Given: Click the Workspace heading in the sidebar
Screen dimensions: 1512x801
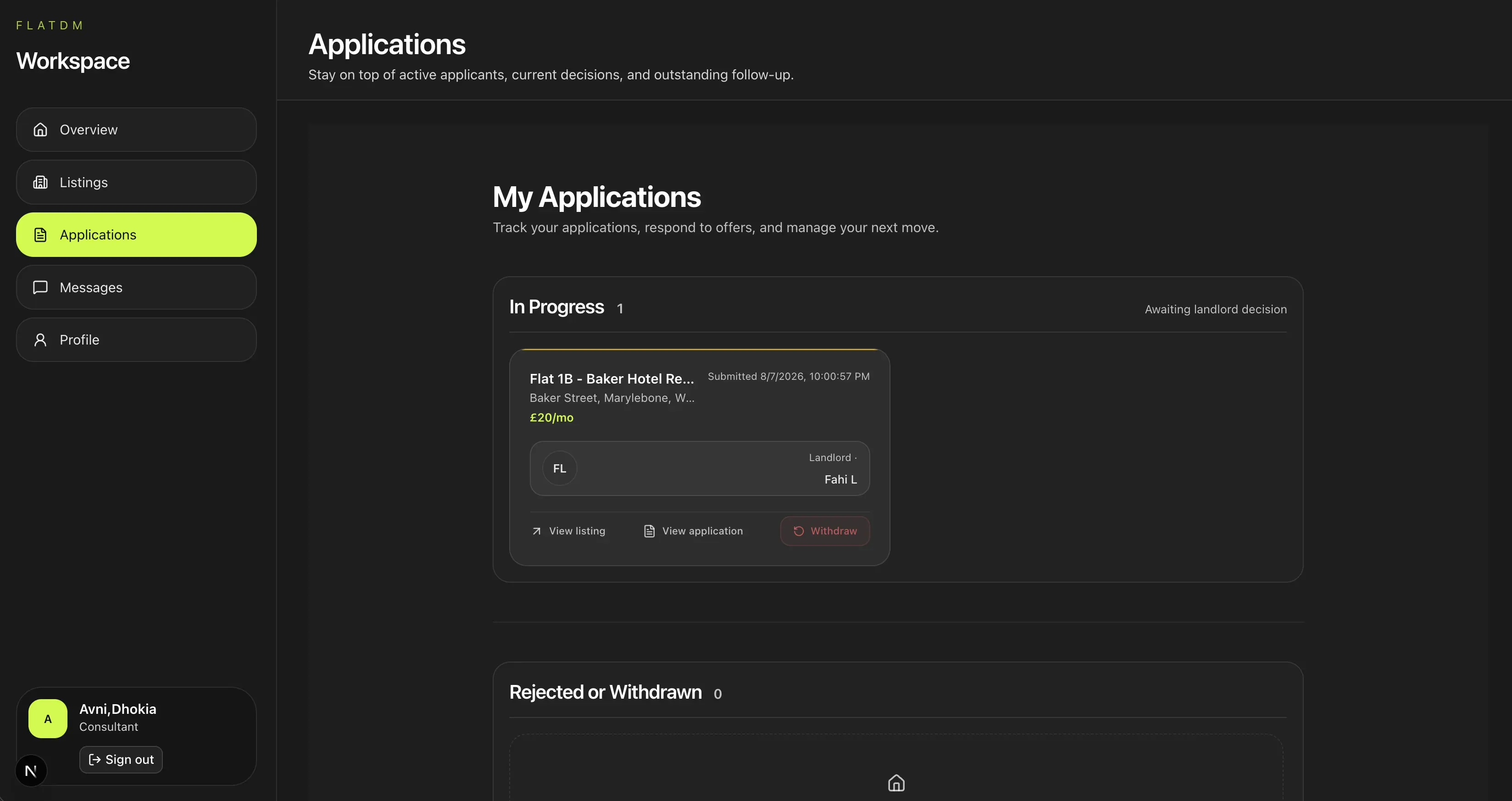Looking at the screenshot, I should 73,61.
